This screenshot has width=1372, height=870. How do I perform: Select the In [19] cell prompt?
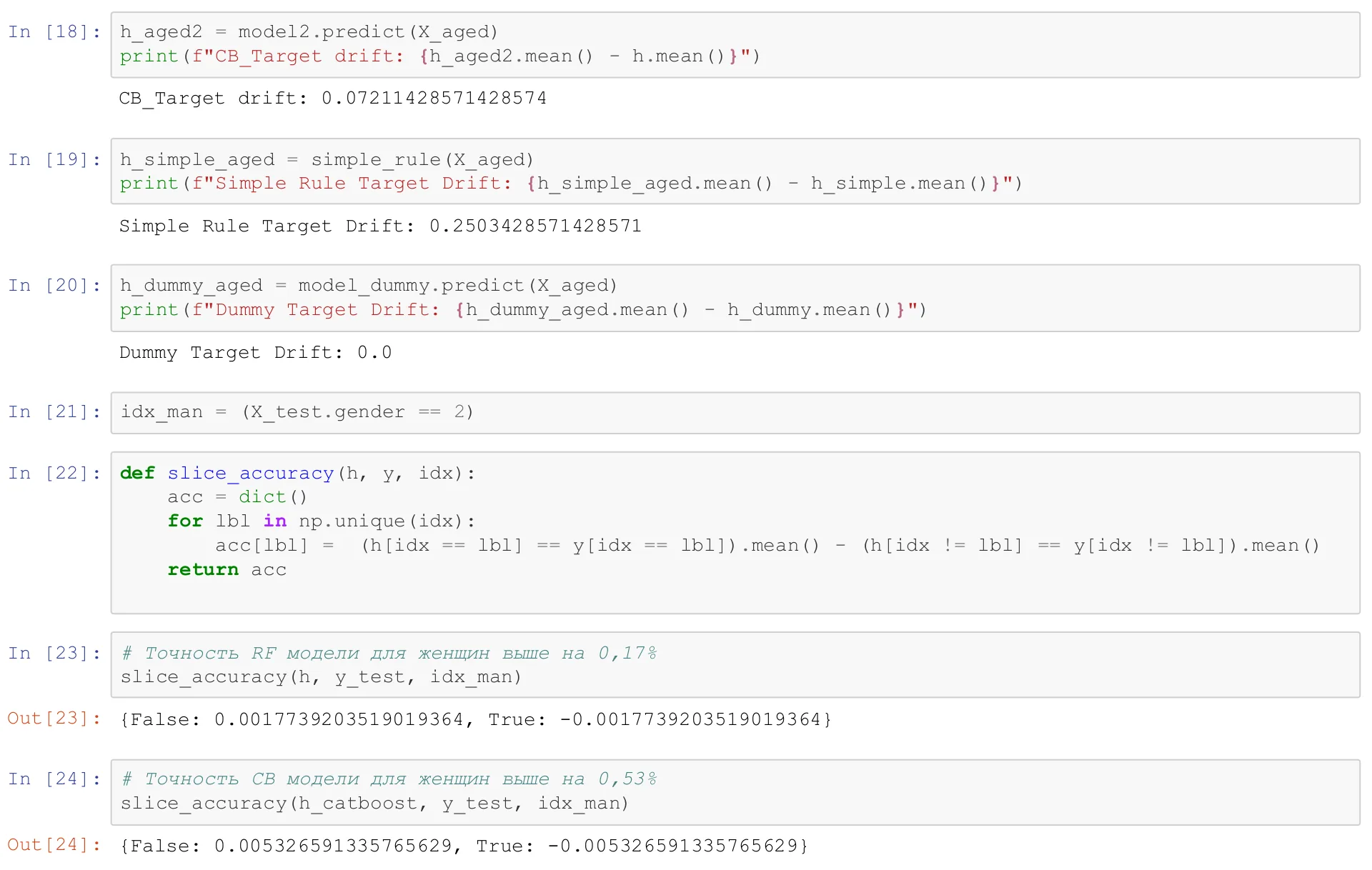(x=55, y=159)
